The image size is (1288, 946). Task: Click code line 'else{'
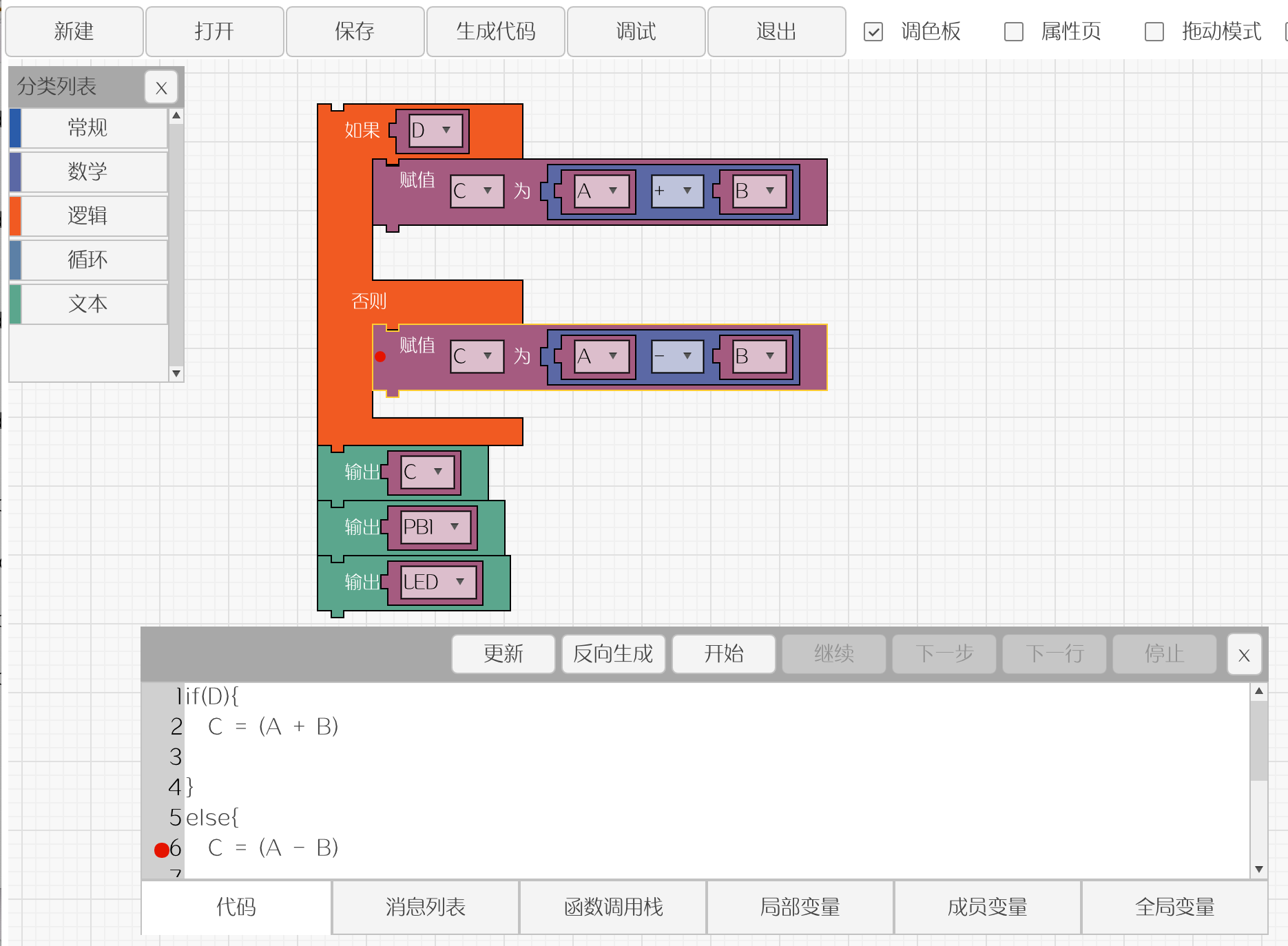[212, 817]
